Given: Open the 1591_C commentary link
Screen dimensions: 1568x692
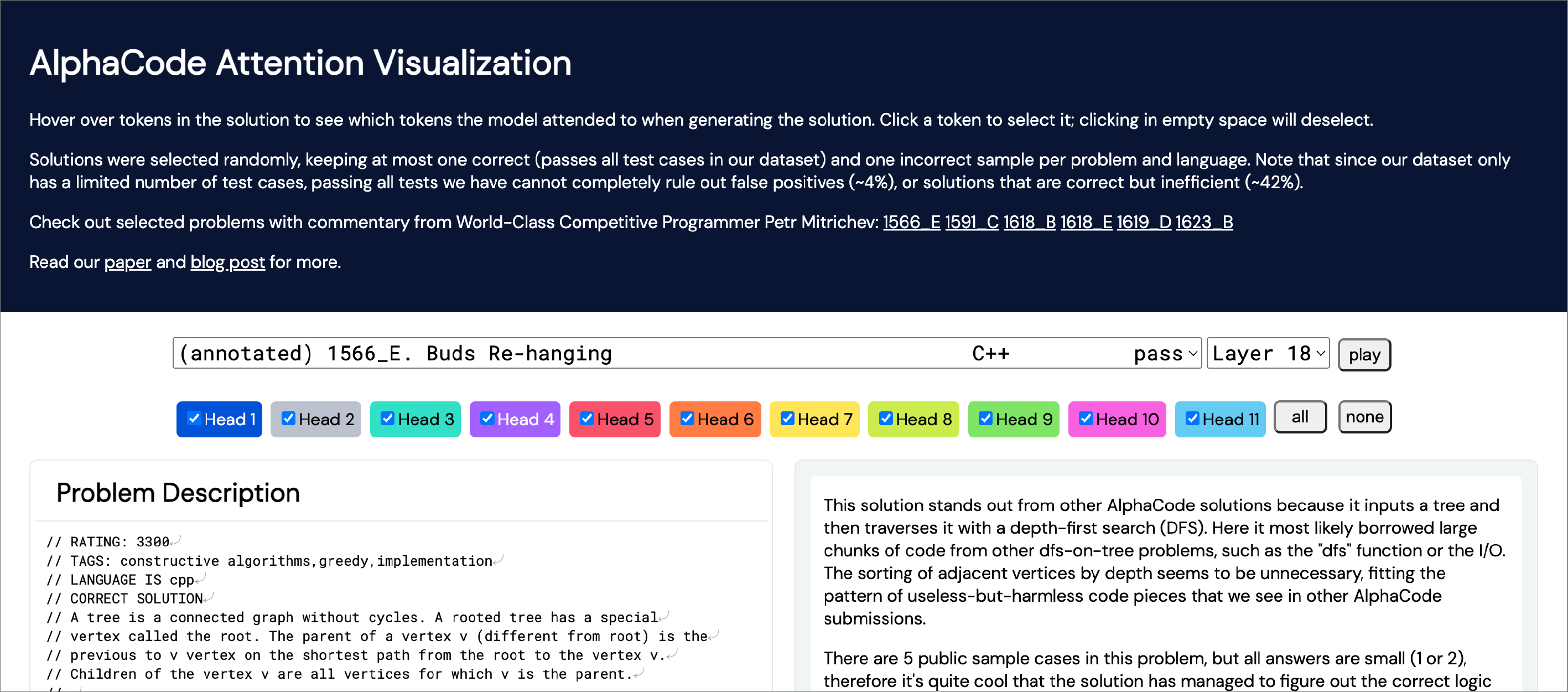Looking at the screenshot, I should point(972,223).
